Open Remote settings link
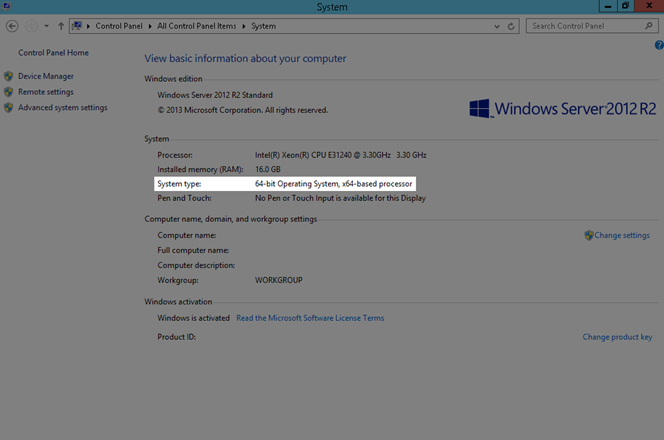Screen dimensions: 664x440 pos(46,92)
